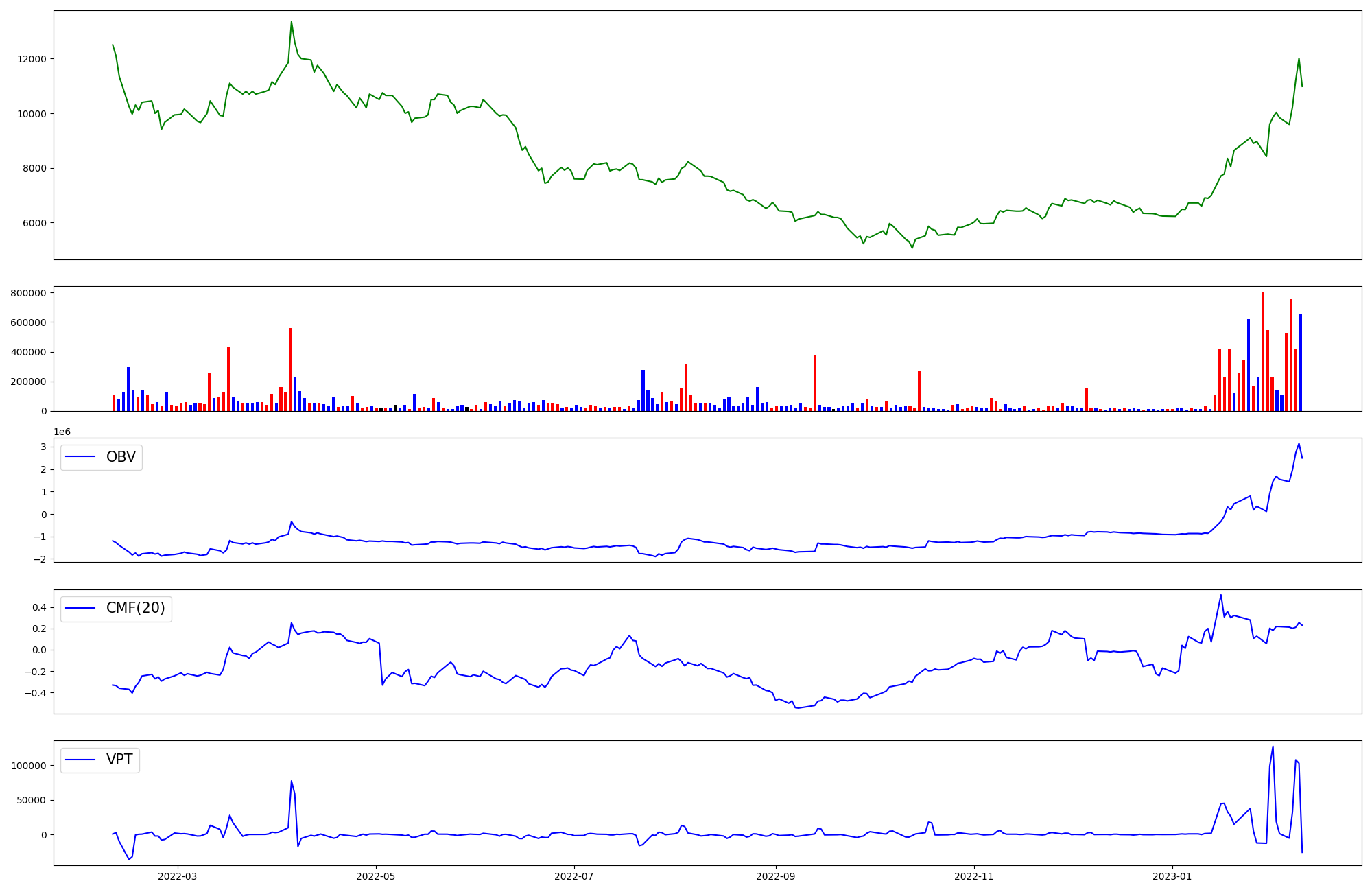Click the 0.4 label on CMF axis
This screenshot has height=892, width=1372.
pos(39,607)
